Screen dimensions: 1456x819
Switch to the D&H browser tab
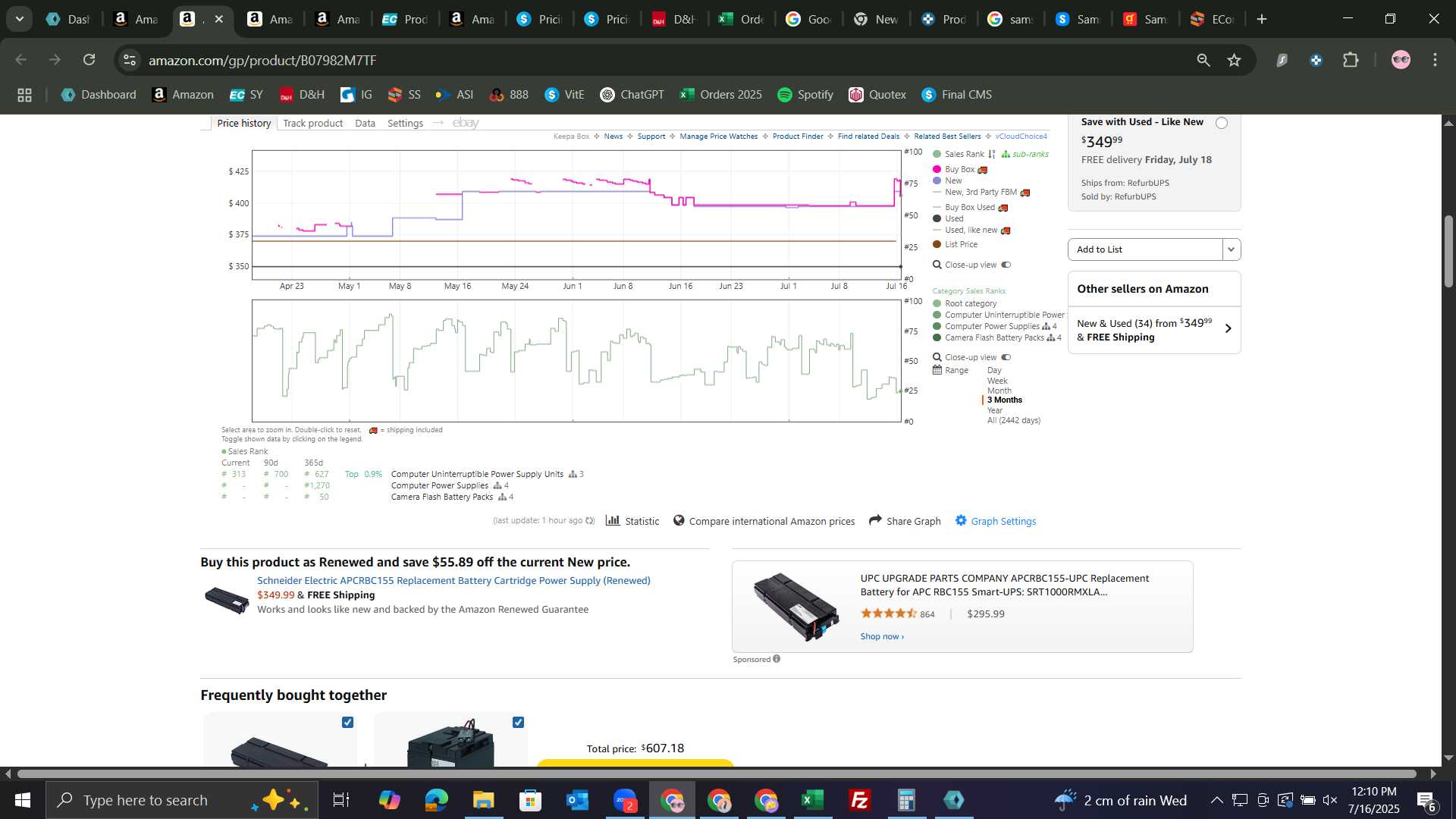[674, 19]
